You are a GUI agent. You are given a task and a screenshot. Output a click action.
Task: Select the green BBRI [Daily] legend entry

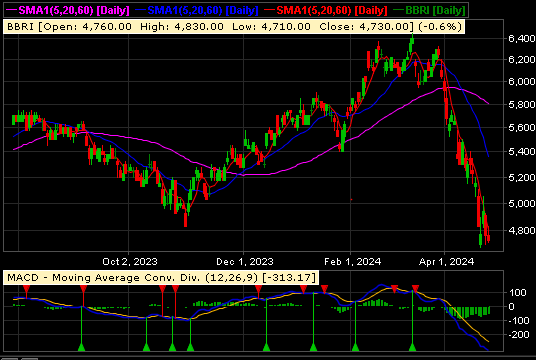[x=429, y=10]
